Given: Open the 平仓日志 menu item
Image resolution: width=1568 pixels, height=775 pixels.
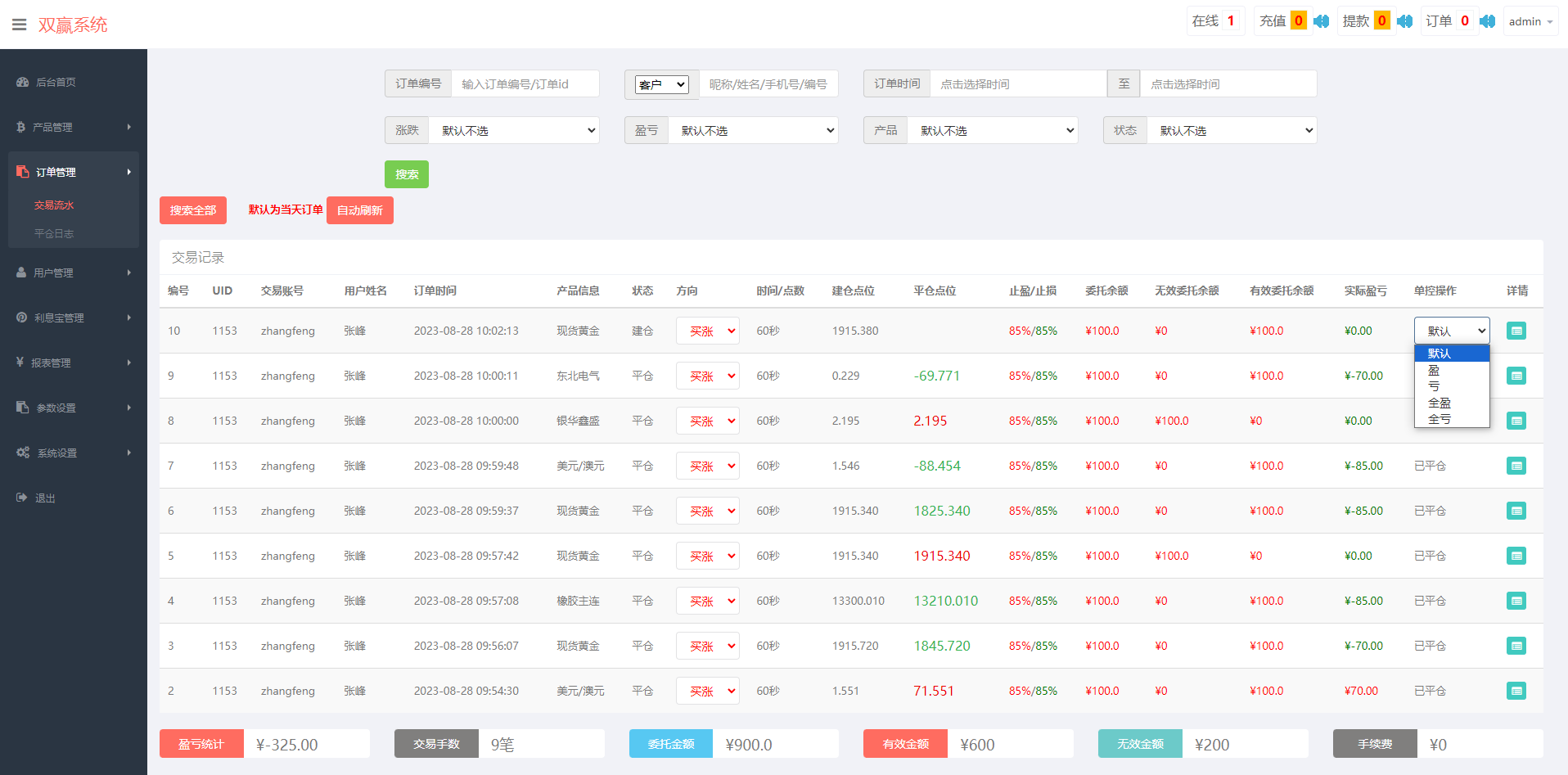Looking at the screenshot, I should click(54, 233).
